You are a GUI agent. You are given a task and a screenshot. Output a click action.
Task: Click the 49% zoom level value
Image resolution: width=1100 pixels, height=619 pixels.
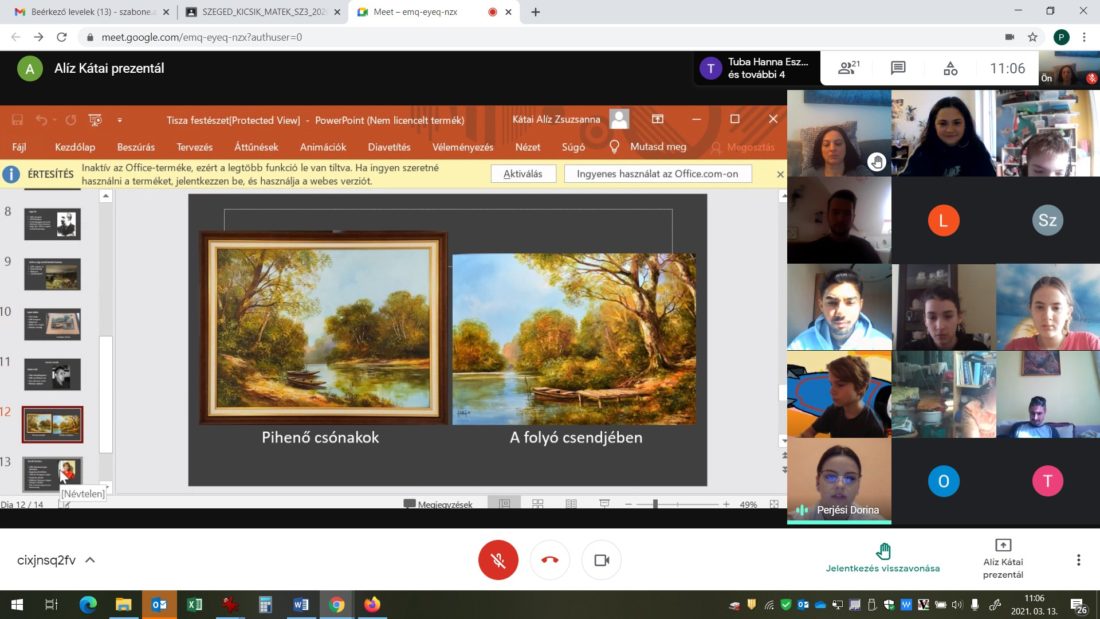[749, 504]
